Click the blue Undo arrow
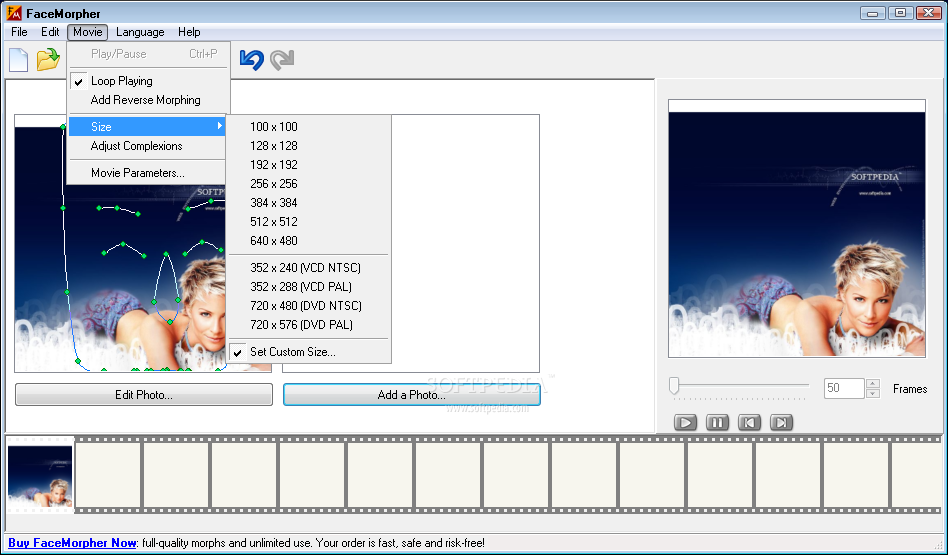The width and height of the screenshot is (948, 555). point(252,59)
